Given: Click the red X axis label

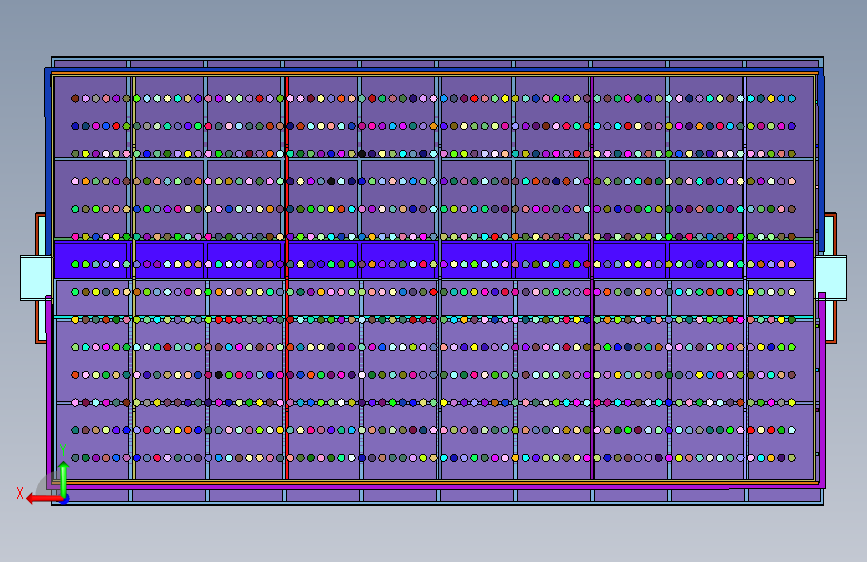Looking at the screenshot, I should tap(20, 493).
